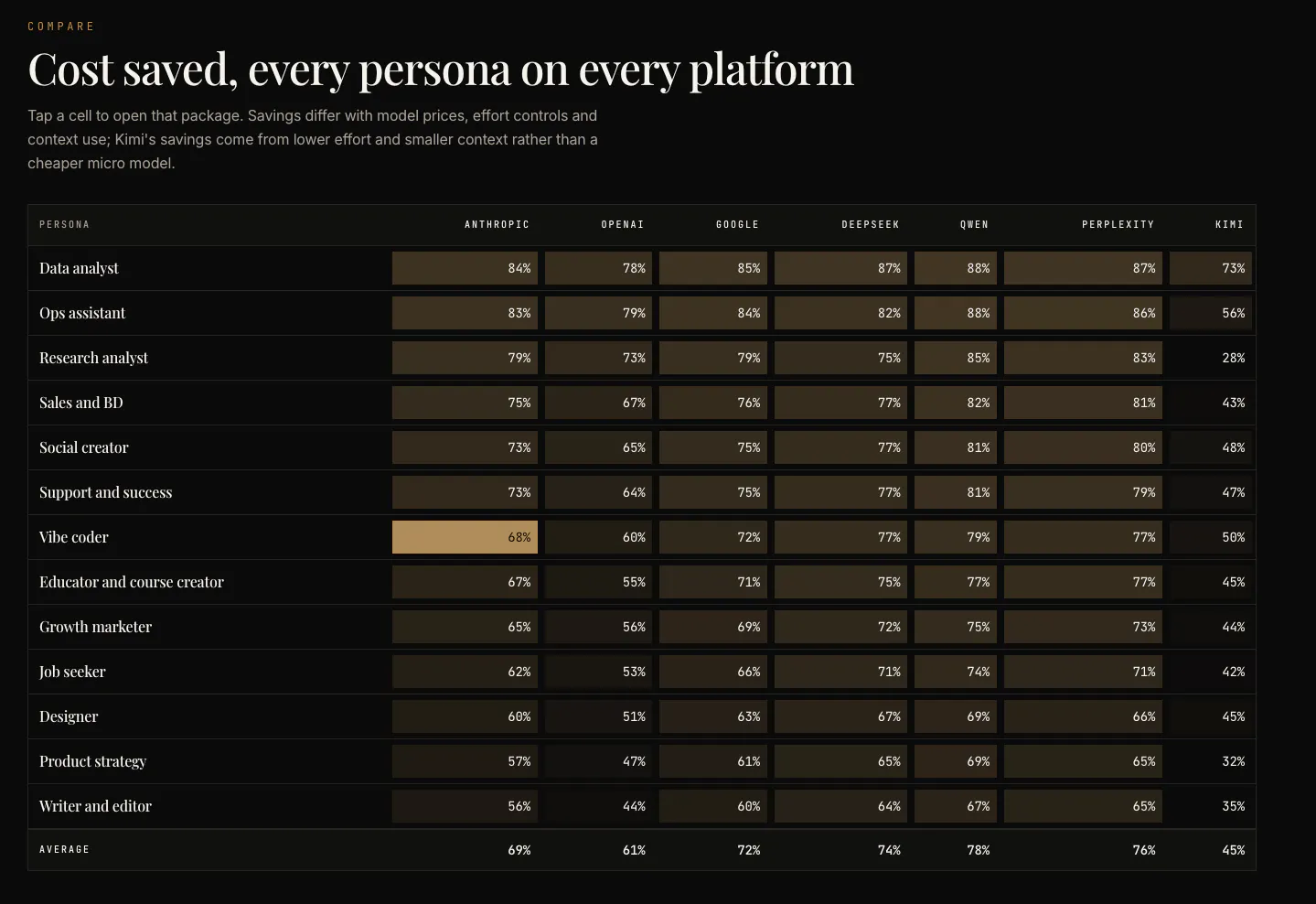Open Research analyst Kimi 28% cell
Viewport: 1316px width, 904px height.
[1211, 358]
